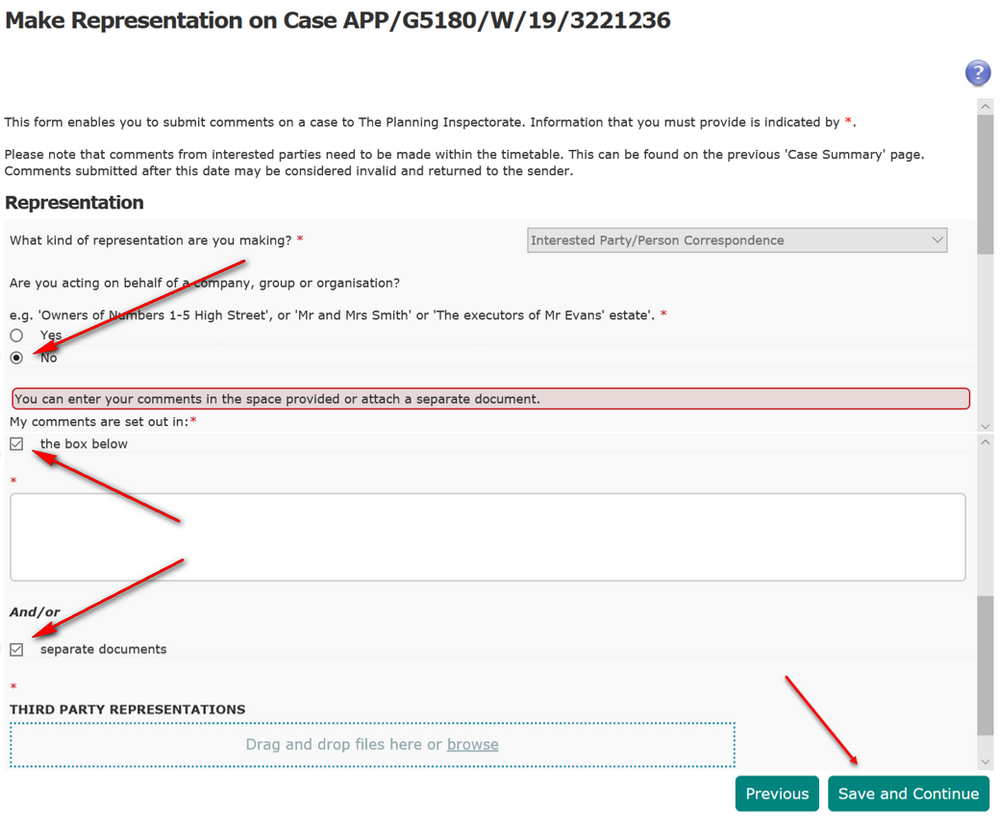Click the lower pane scrollbar thumb
The image size is (1000, 821).
[985, 665]
